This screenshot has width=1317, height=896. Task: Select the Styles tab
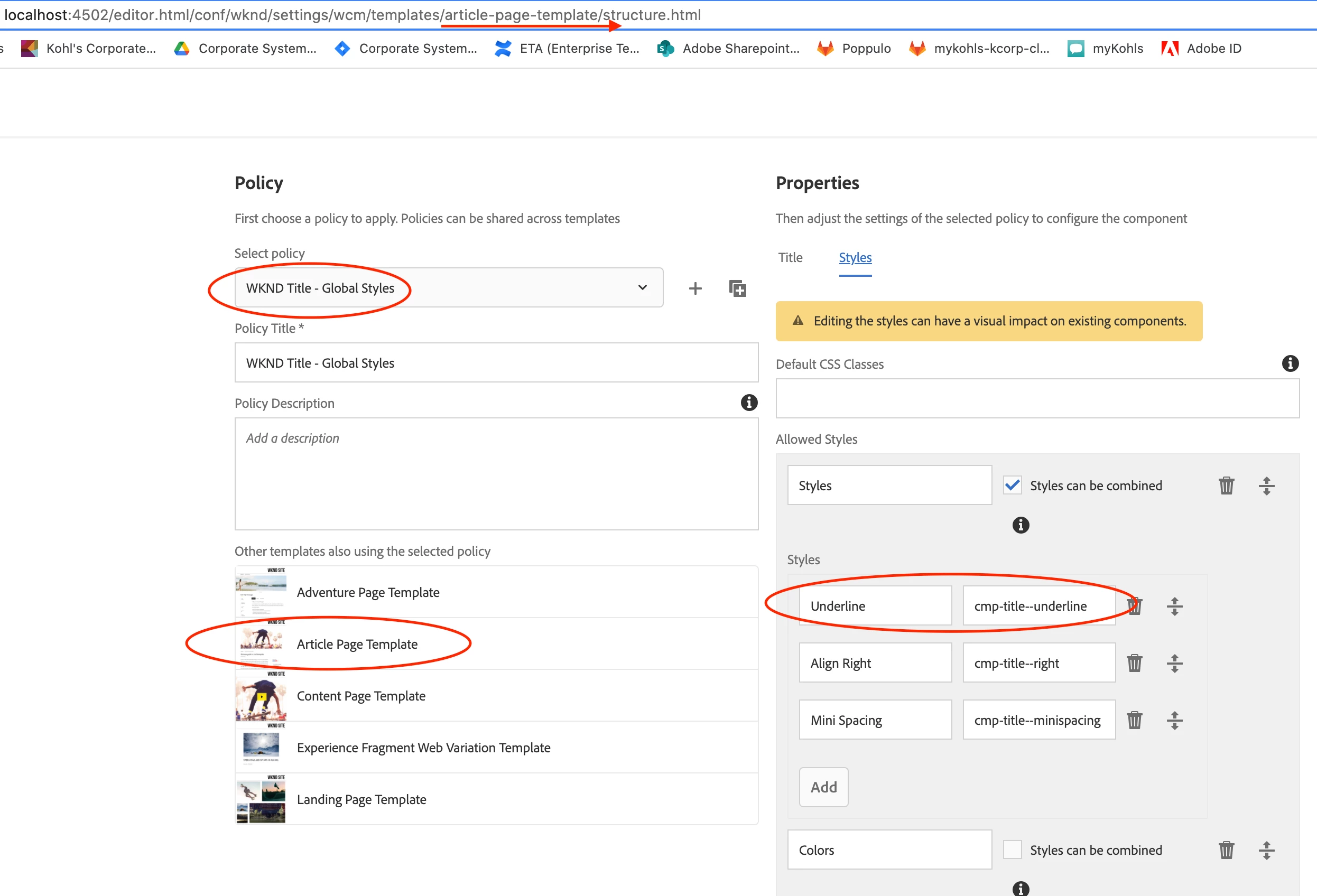click(x=855, y=258)
